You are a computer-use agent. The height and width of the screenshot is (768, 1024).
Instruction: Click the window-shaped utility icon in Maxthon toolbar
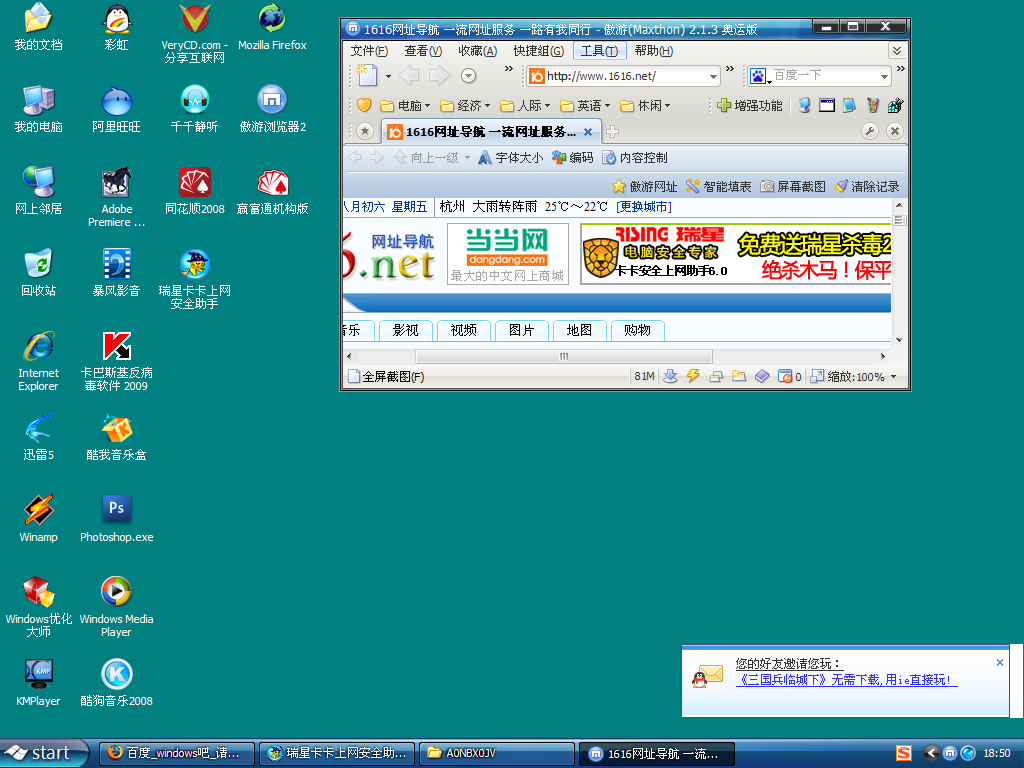[827, 105]
